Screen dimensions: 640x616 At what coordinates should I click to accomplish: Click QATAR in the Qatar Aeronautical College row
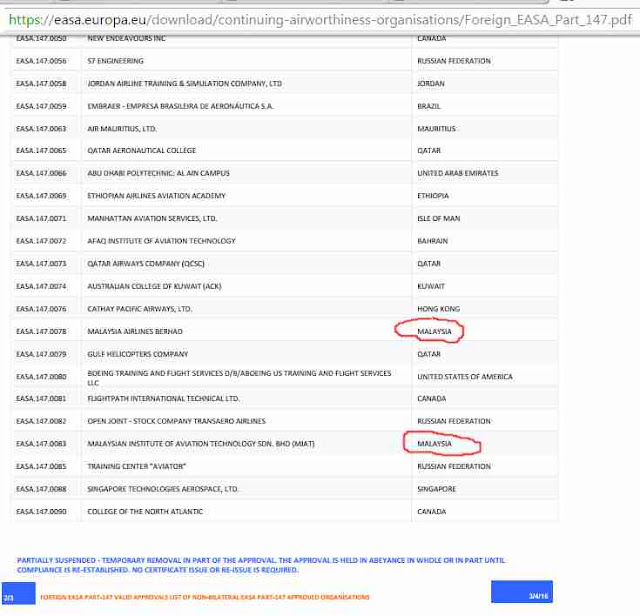tap(429, 150)
